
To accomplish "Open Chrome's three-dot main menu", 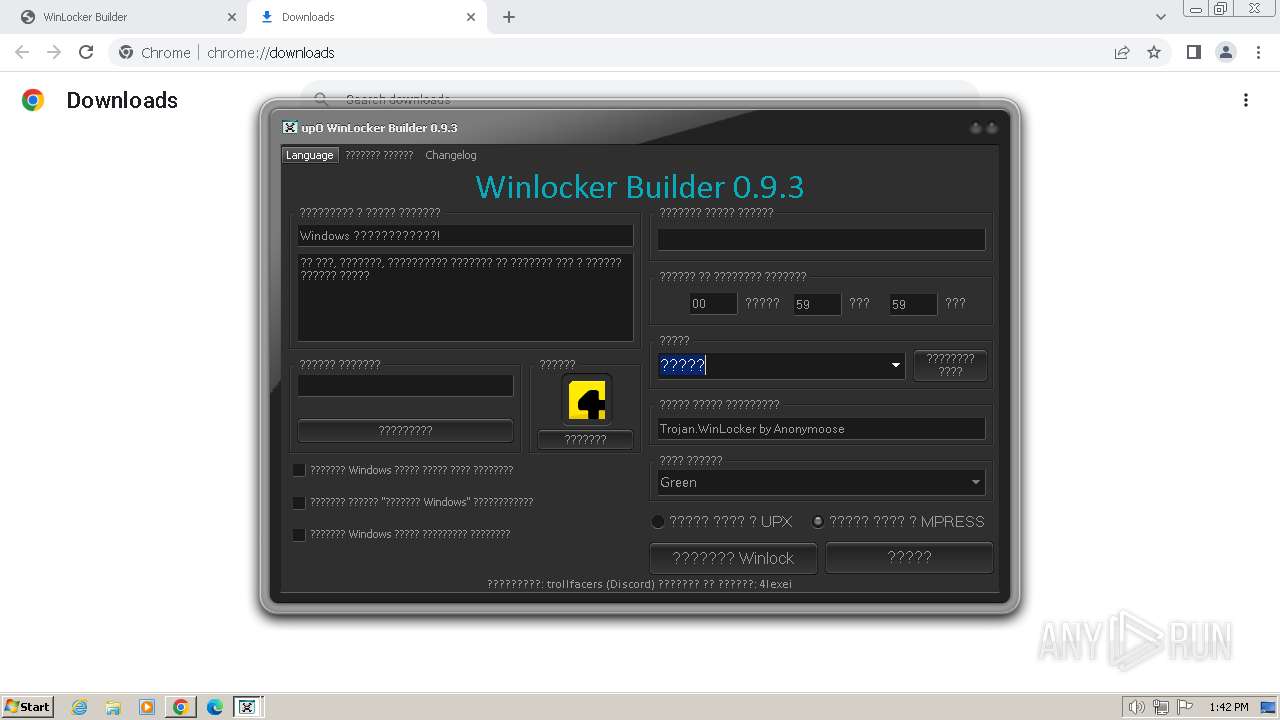I will 1258,53.
